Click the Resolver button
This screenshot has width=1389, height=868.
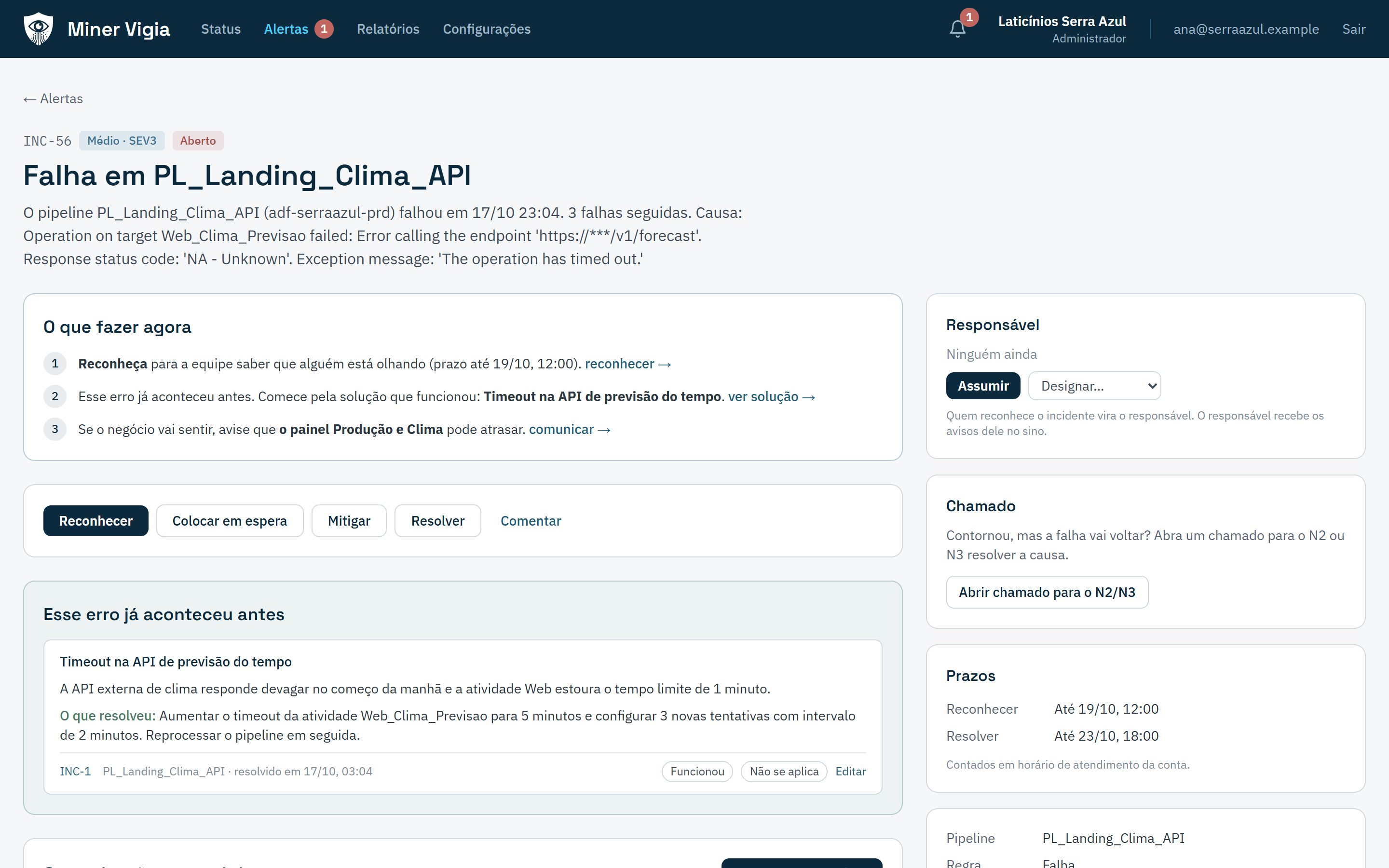(437, 521)
